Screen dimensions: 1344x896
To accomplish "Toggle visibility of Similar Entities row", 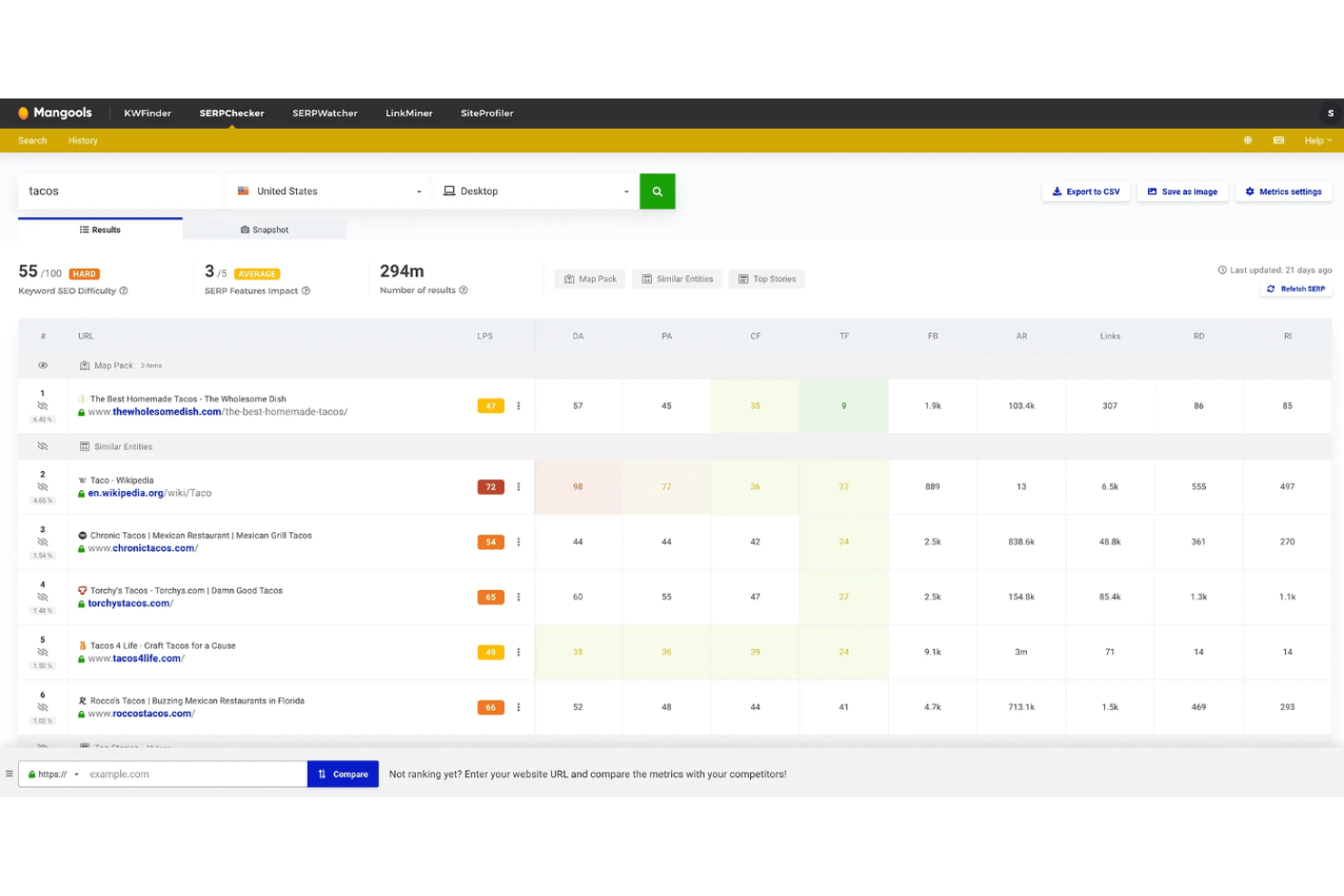I will click(x=43, y=447).
